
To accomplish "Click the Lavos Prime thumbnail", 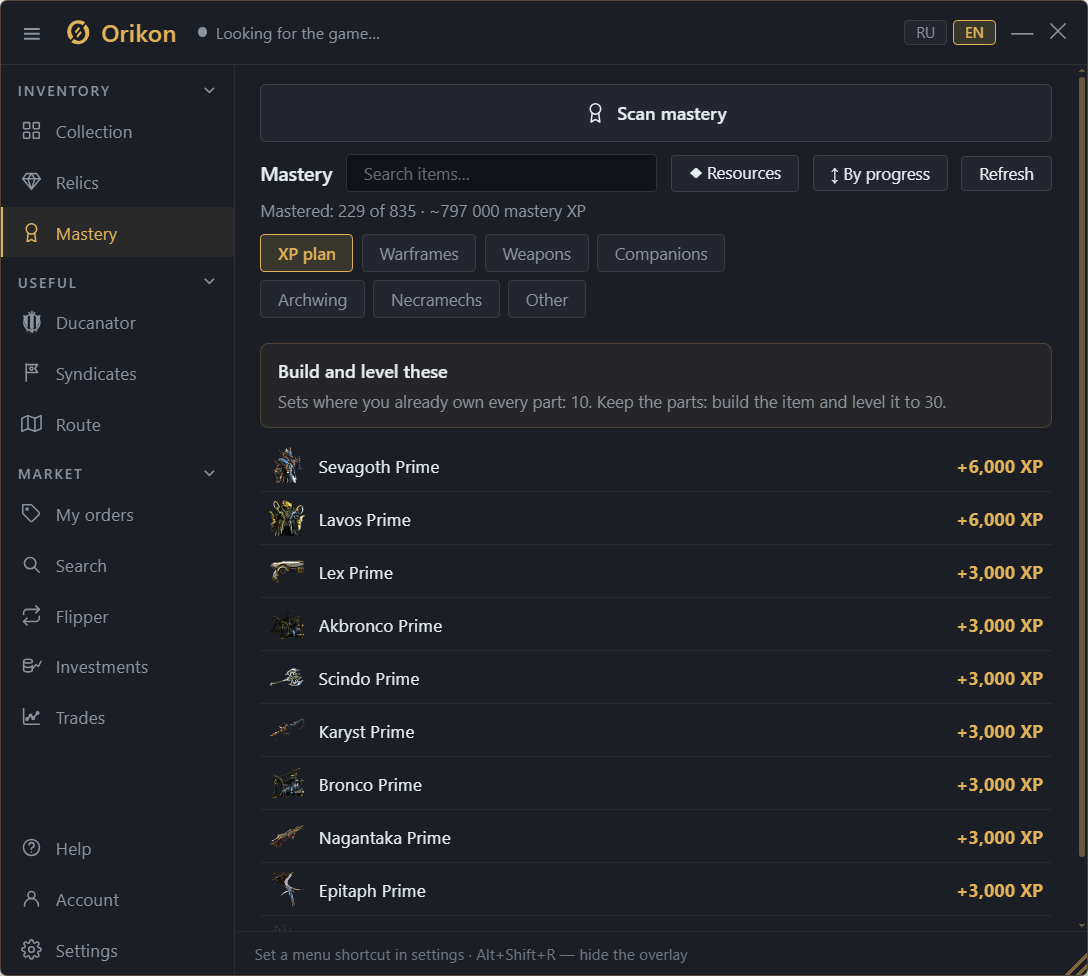I will point(287,519).
